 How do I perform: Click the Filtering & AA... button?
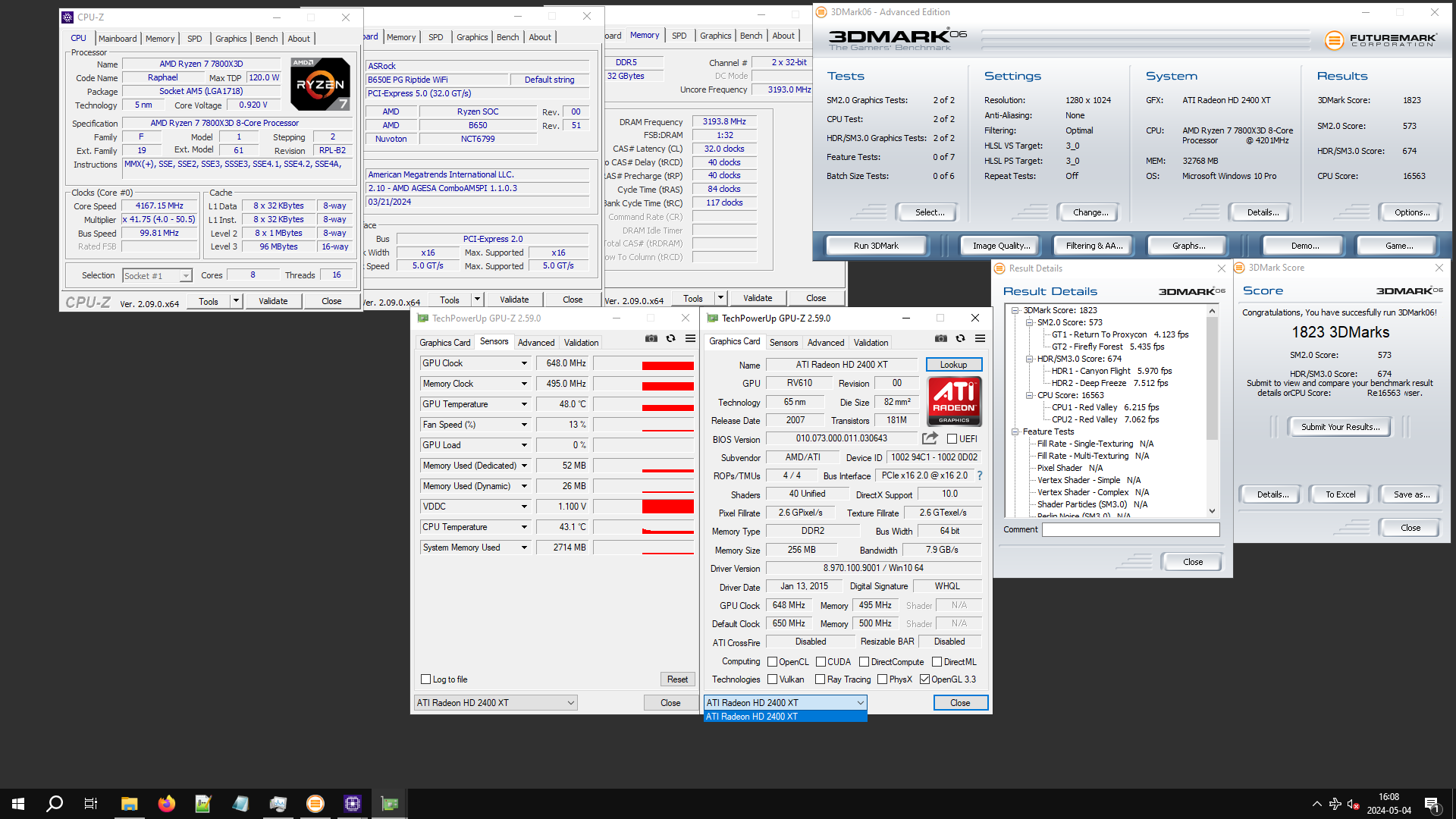point(1094,246)
